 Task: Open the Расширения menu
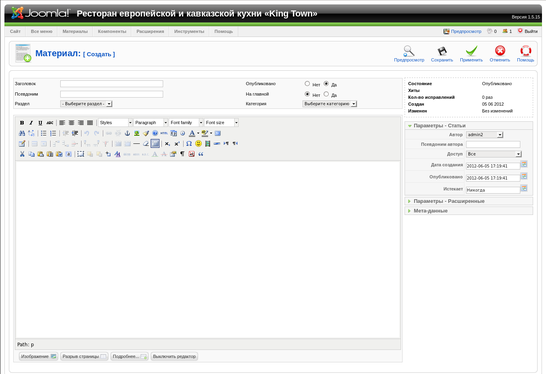pyautogui.click(x=150, y=31)
